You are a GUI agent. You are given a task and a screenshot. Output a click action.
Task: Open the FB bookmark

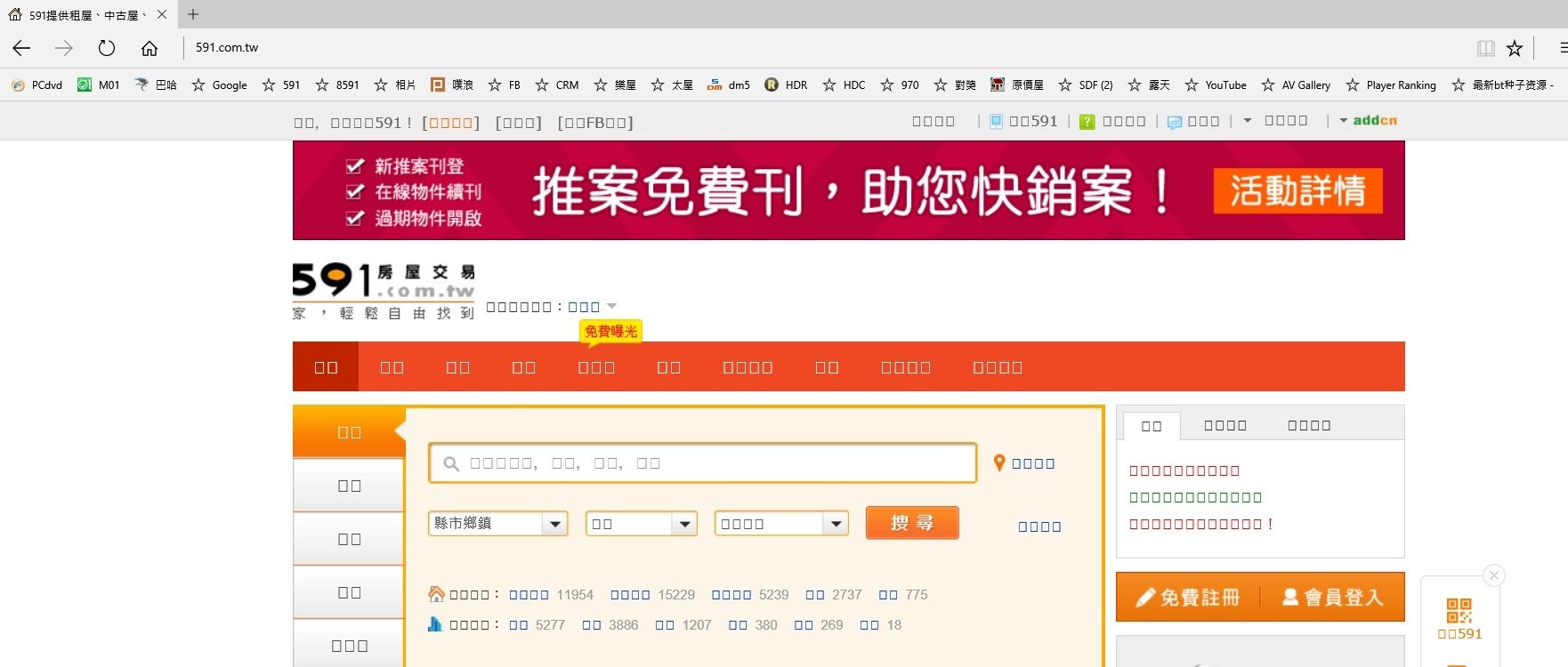tap(505, 85)
